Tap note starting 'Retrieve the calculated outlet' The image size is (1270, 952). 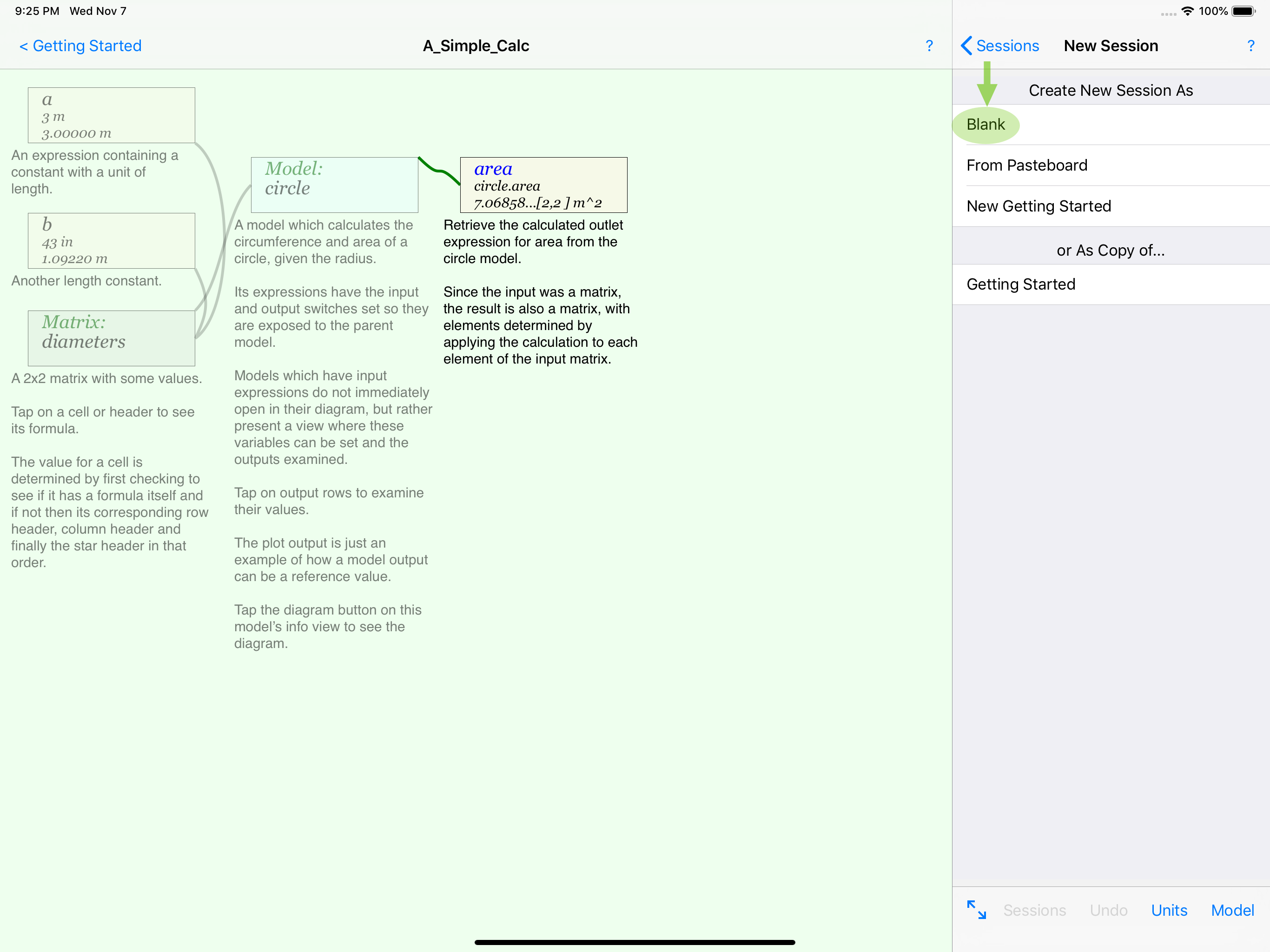[x=533, y=242]
